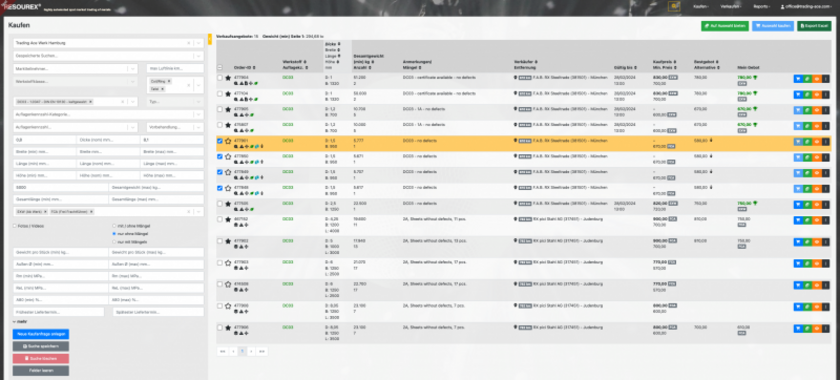View order 477904 details via orange eye icon
The width and height of the screenshot is (840, 380).
pyautogui.click(x=816, y=79)
